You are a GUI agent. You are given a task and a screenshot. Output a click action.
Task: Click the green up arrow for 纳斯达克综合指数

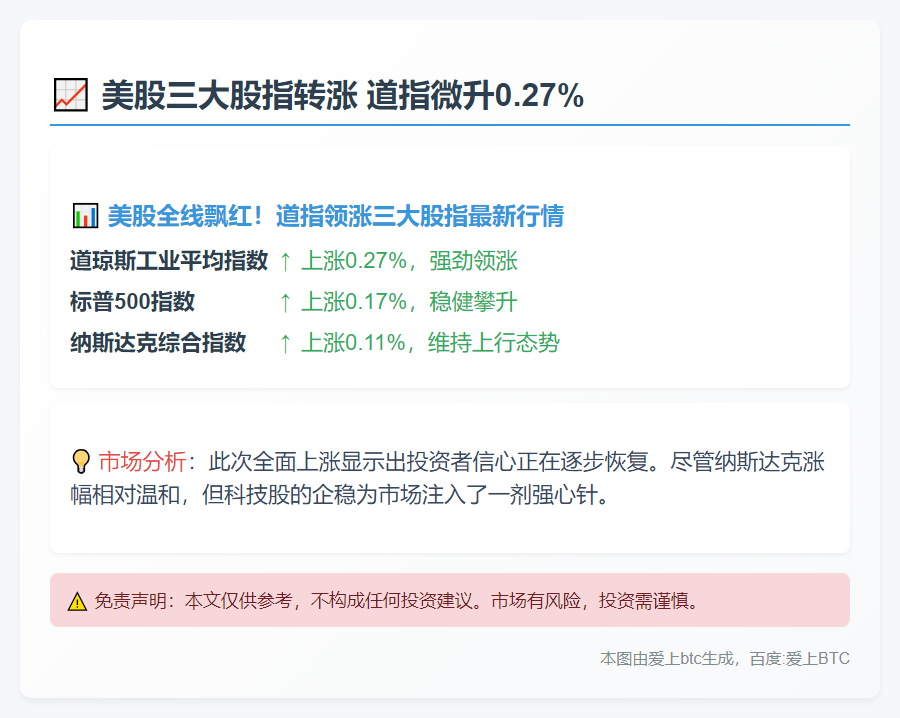click(285, 344)
